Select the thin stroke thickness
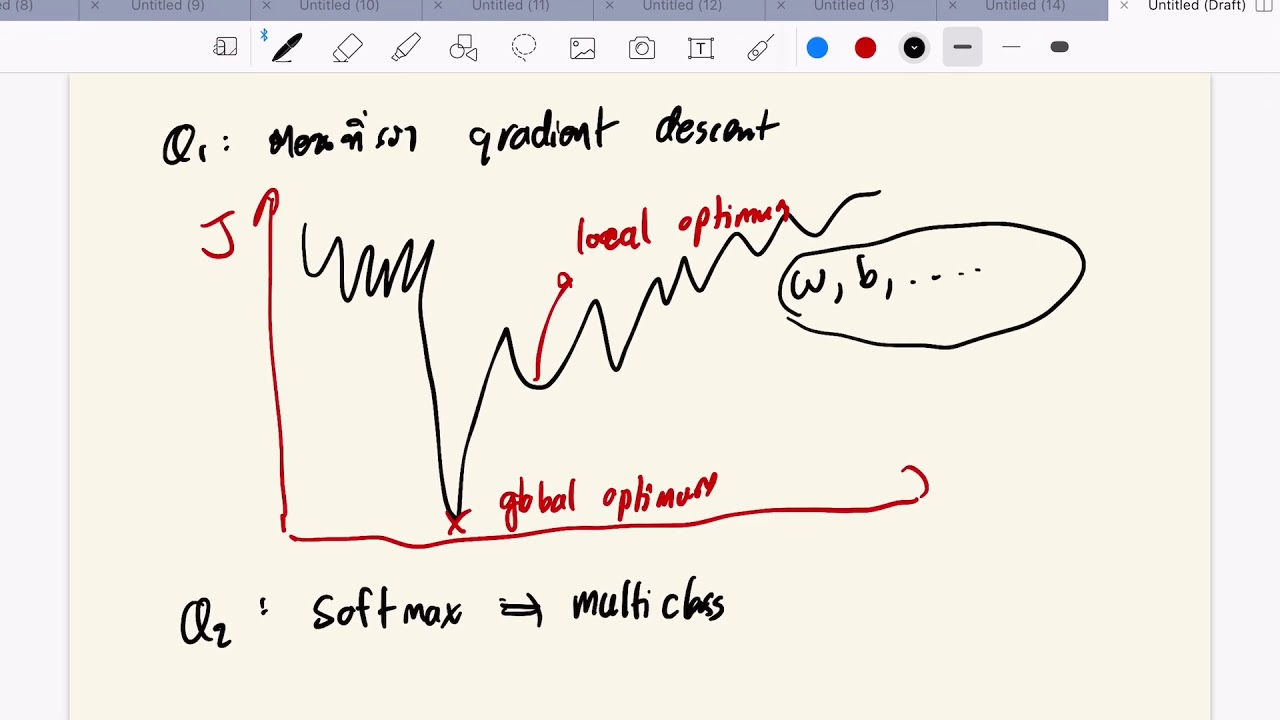Screen dimensions: 1280x720 (1011, 47)
